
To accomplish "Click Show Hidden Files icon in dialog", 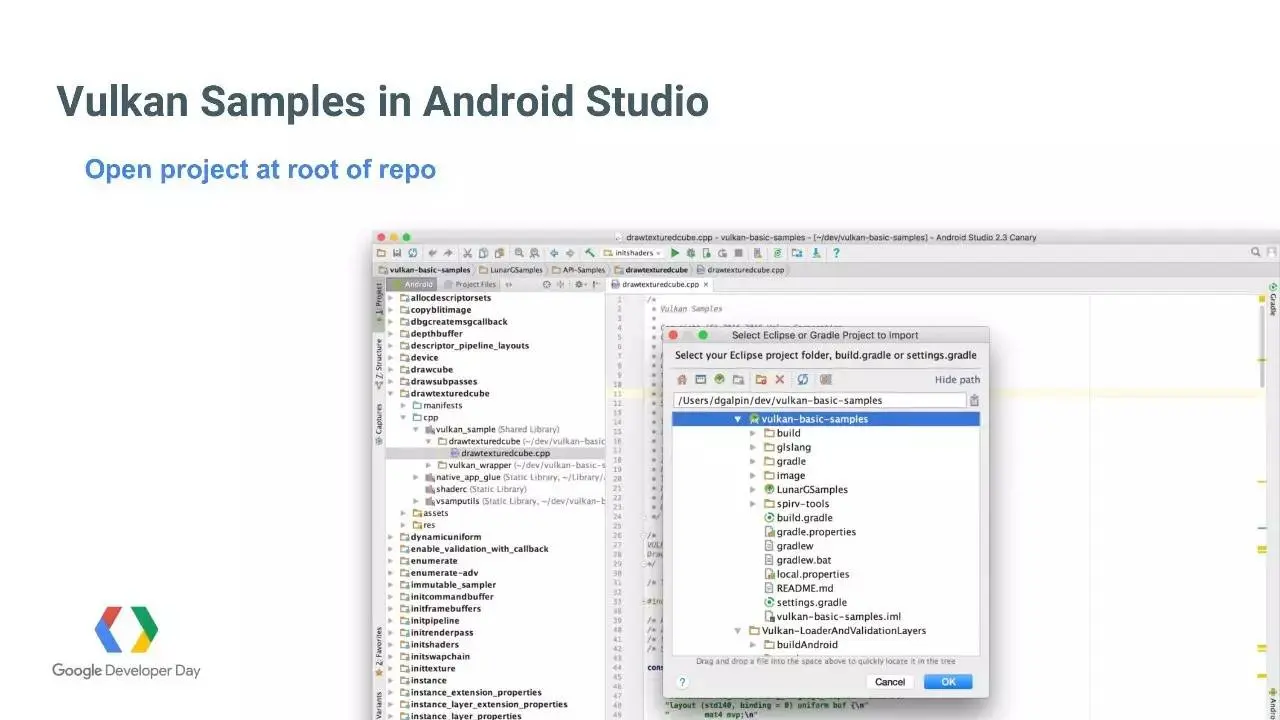I will [826, 380].
